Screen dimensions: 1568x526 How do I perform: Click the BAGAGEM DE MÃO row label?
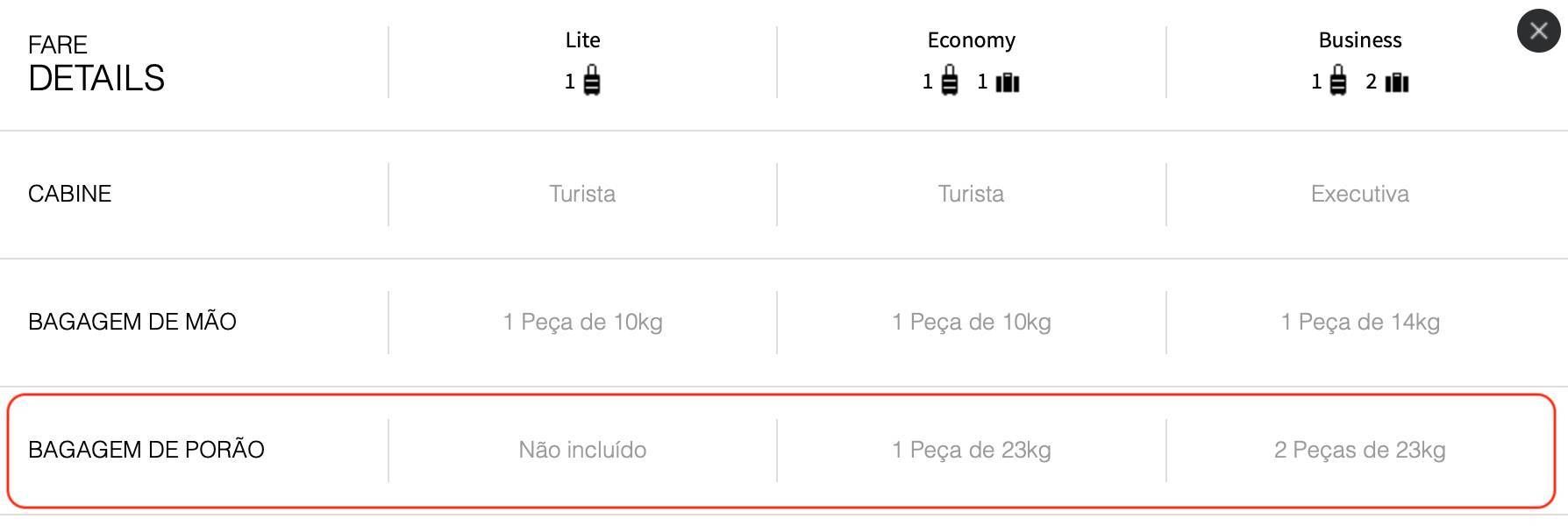click(132, 322)
